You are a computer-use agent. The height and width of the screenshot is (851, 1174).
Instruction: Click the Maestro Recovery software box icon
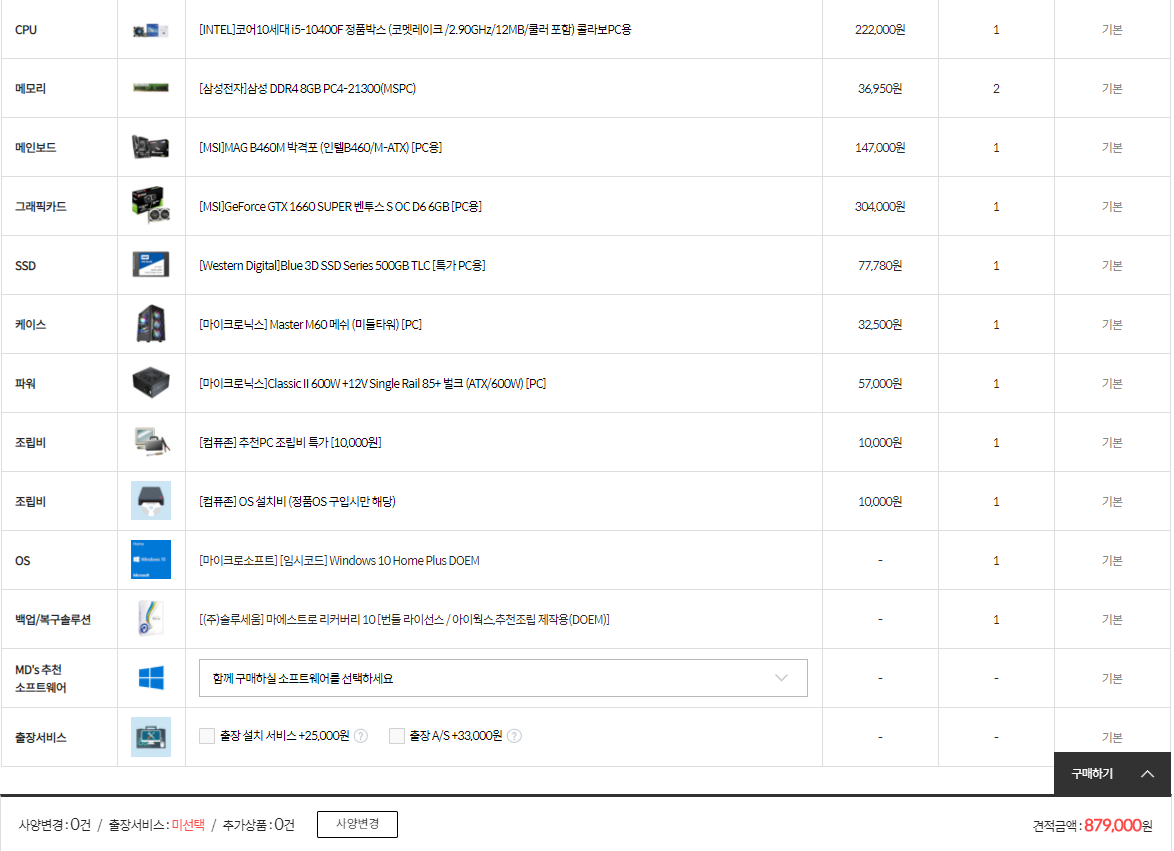(150, 618)
